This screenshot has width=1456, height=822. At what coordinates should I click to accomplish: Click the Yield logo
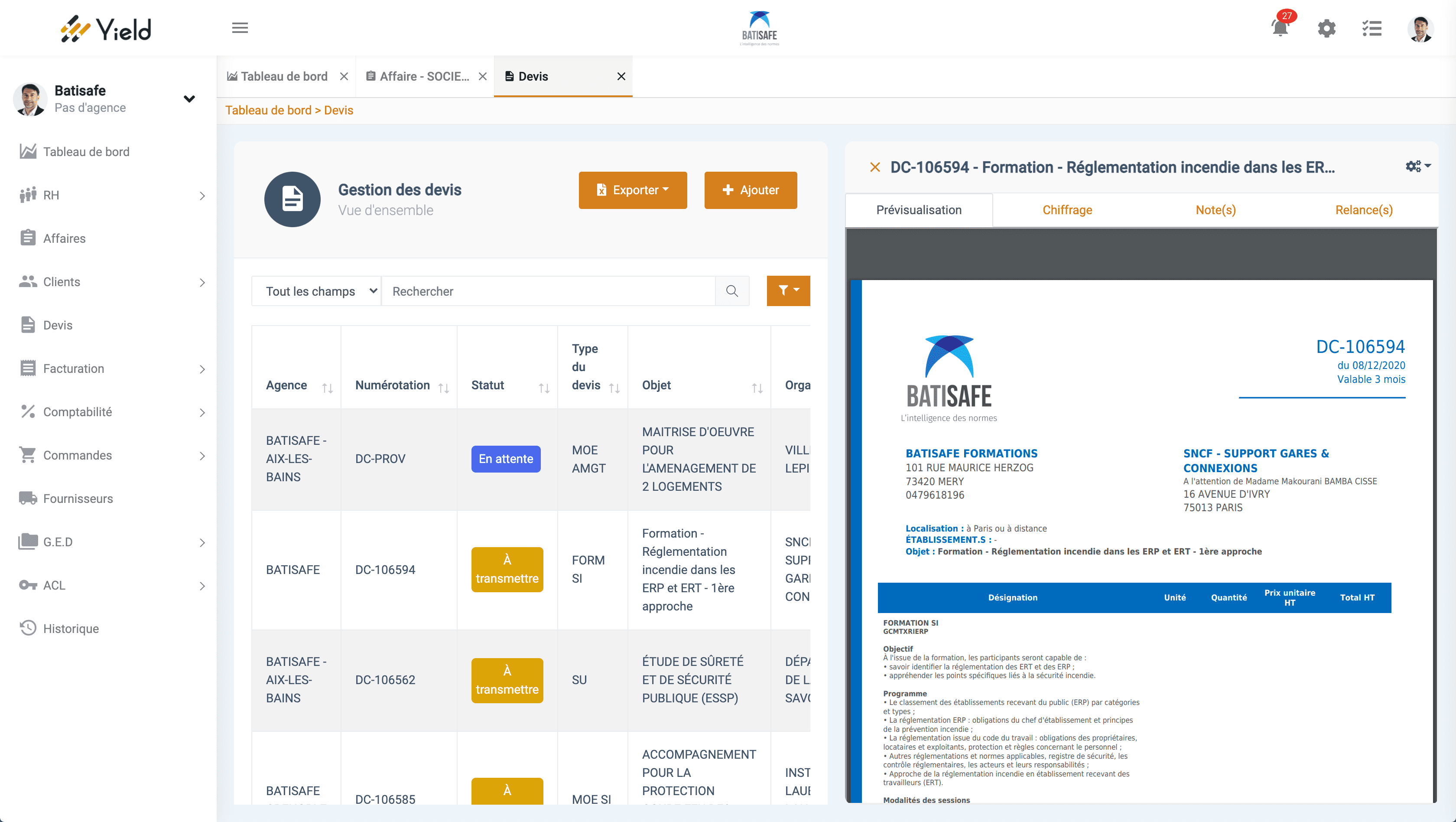[106, 28]
